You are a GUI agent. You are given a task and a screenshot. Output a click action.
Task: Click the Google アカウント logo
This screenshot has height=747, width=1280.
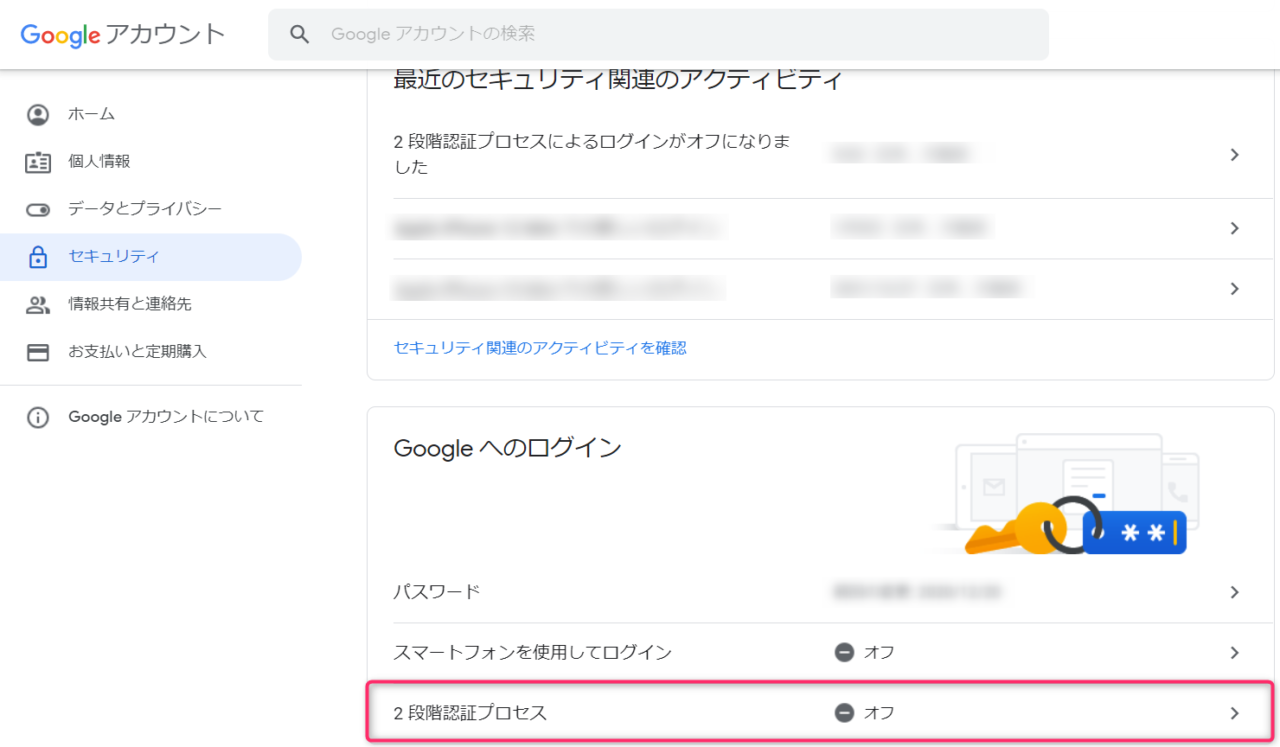tap(123, 34)
